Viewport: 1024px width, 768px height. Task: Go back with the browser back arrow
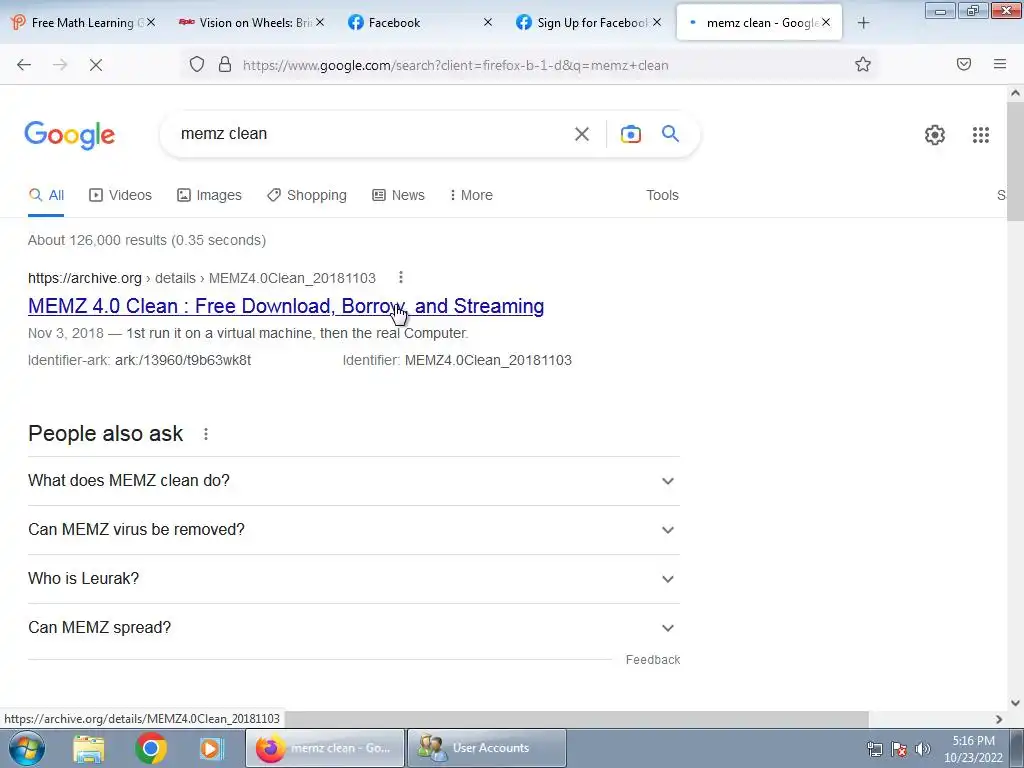pos(24,65)
